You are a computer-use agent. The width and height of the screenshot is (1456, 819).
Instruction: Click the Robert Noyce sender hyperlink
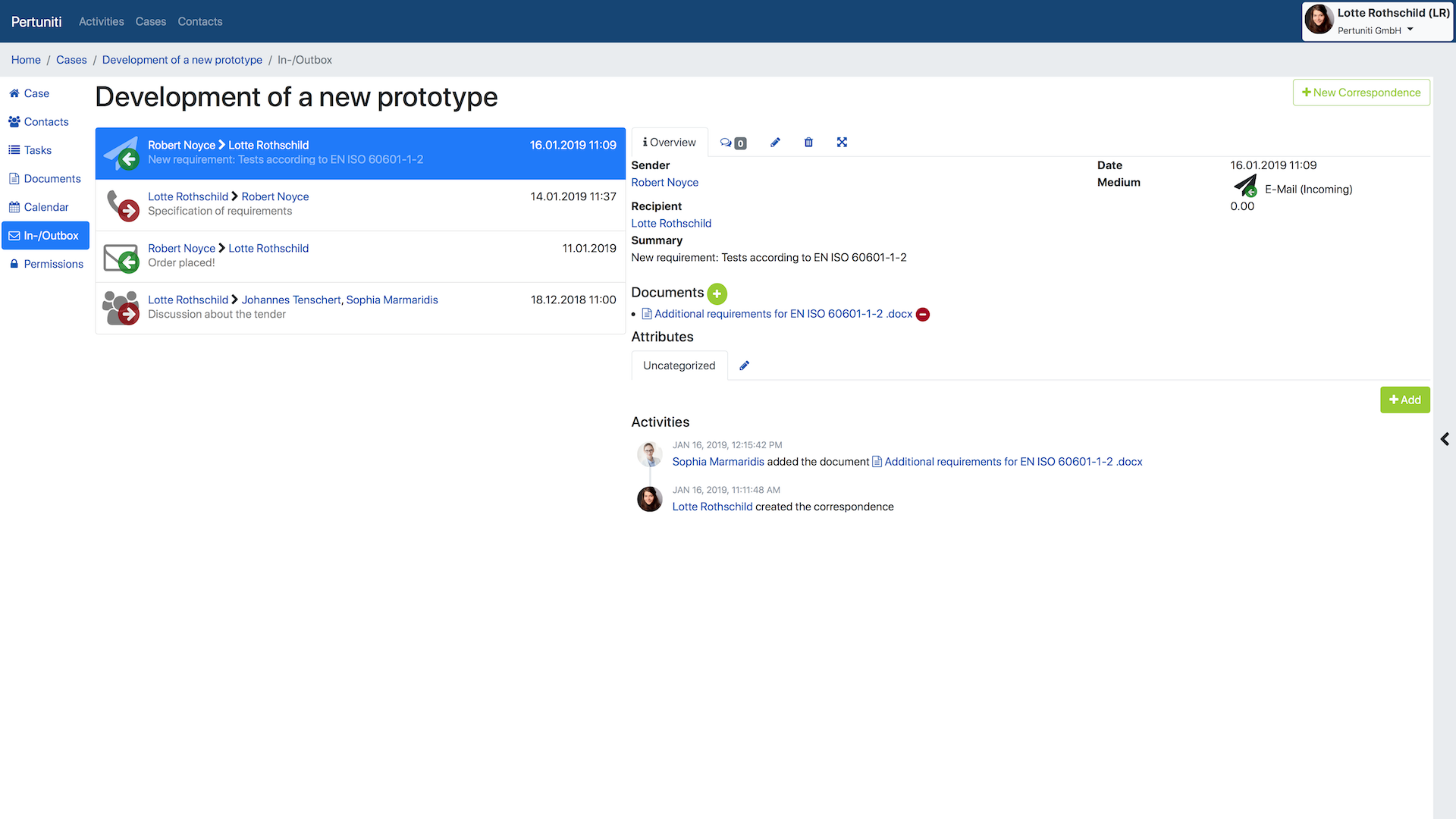click(665, 182)
